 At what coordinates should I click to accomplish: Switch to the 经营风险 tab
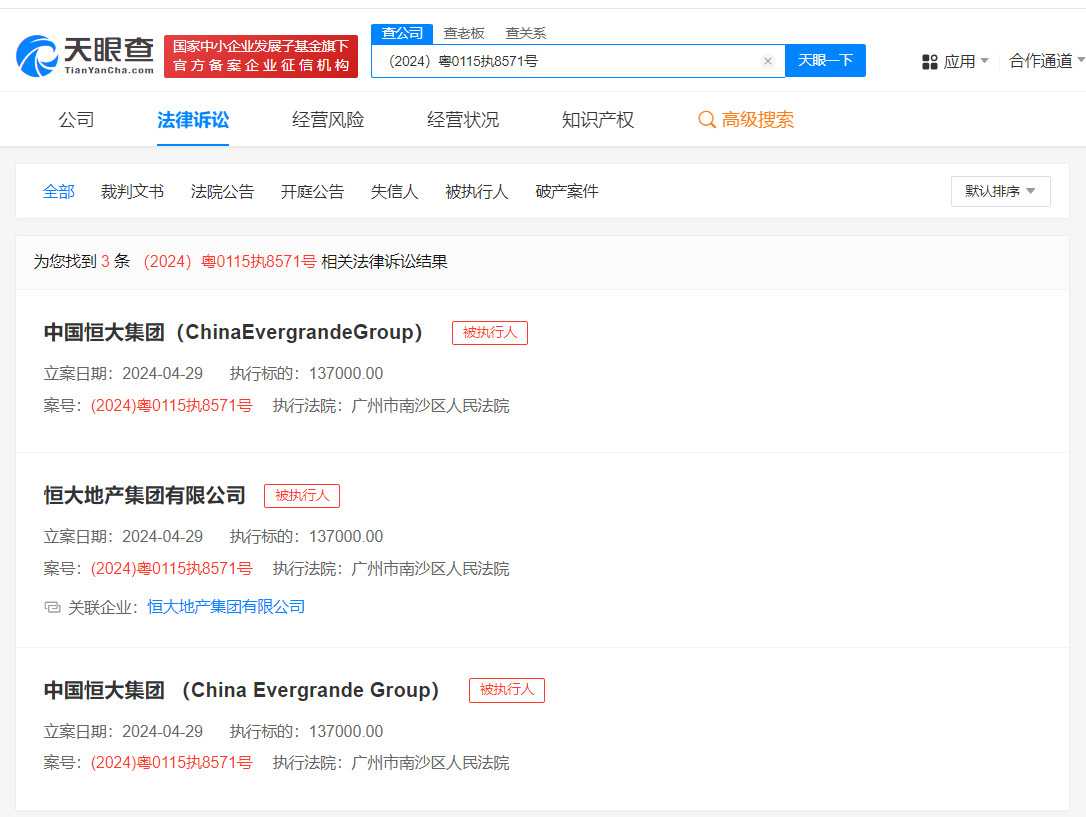328,120
